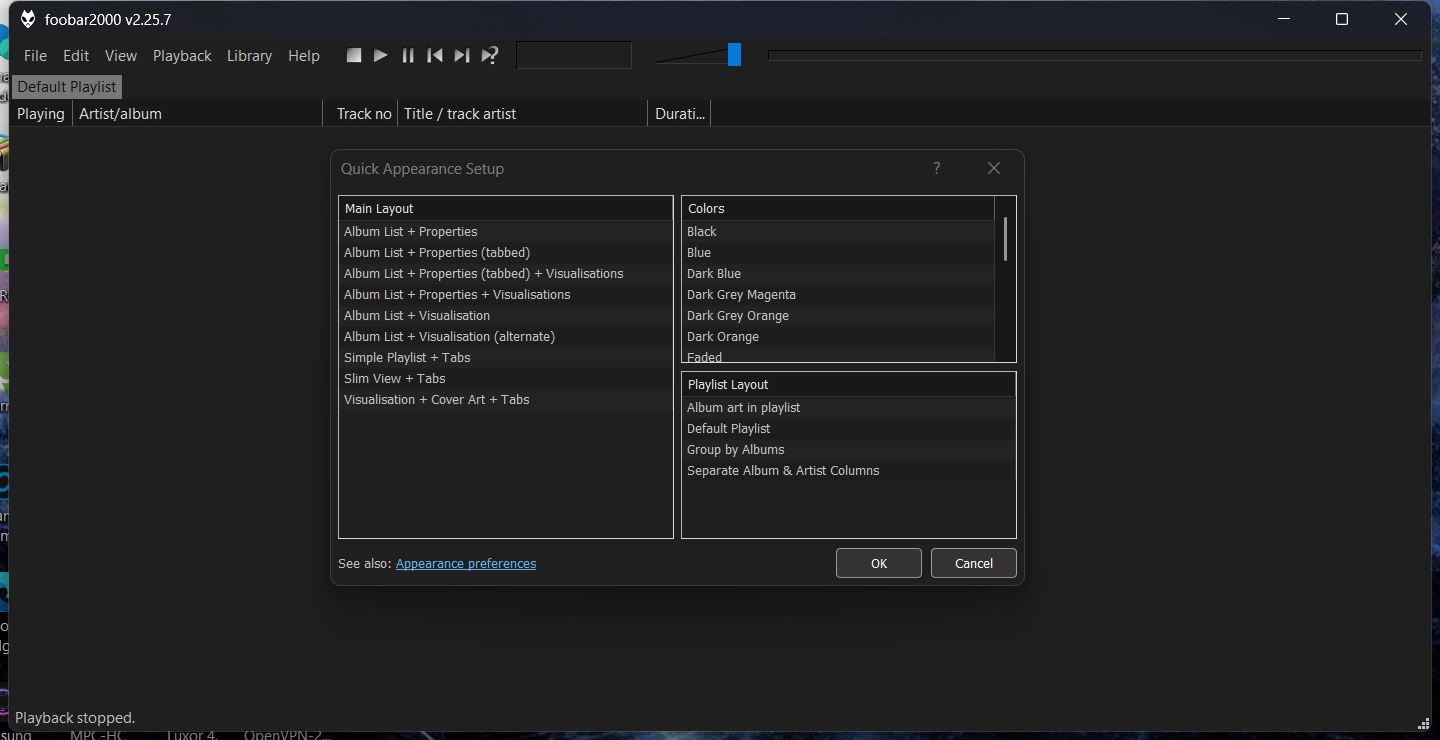
Task: Choose the Faded color scheme
Action: coord(838,355)
